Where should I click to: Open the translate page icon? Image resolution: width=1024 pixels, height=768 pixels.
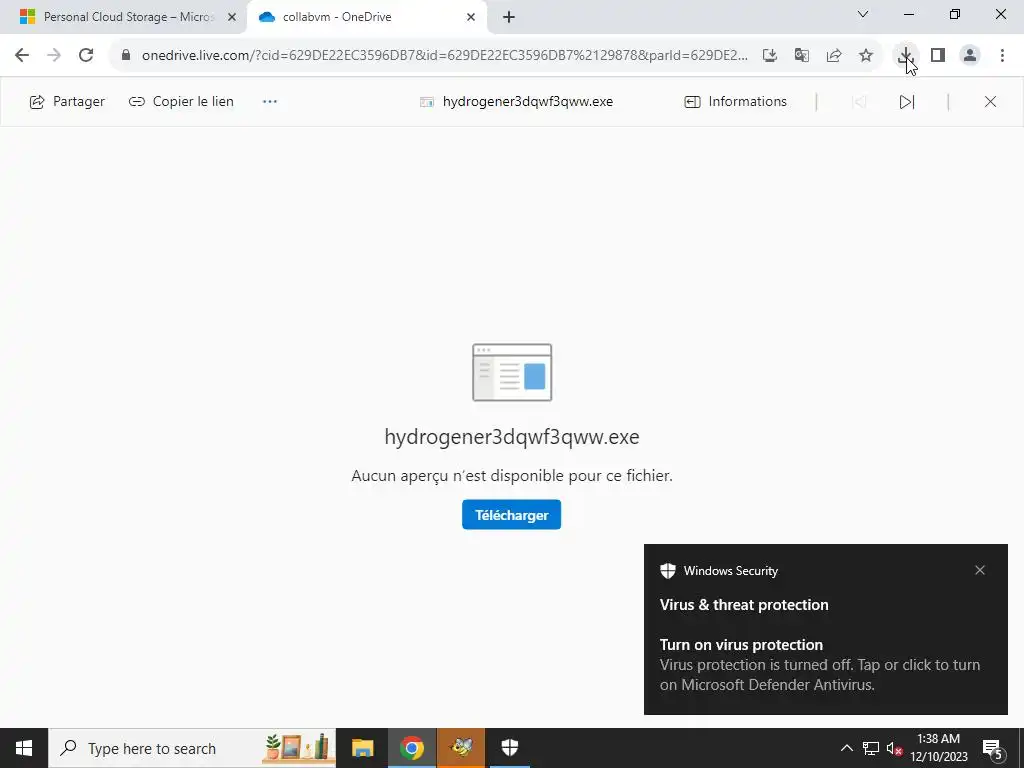(x=802, y=56)
